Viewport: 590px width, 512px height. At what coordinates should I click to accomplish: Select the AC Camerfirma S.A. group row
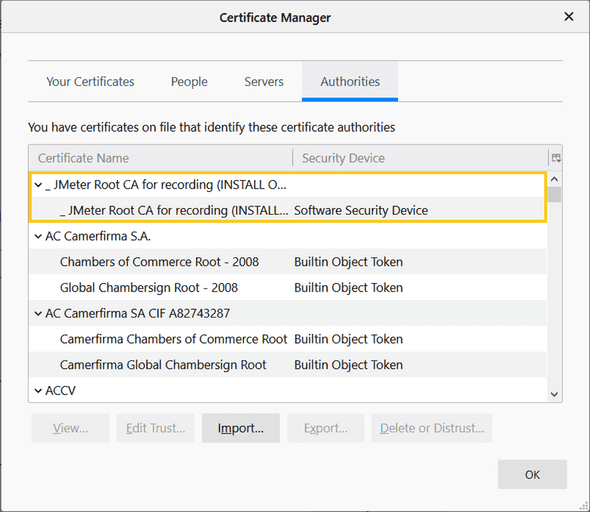[288, 236]
